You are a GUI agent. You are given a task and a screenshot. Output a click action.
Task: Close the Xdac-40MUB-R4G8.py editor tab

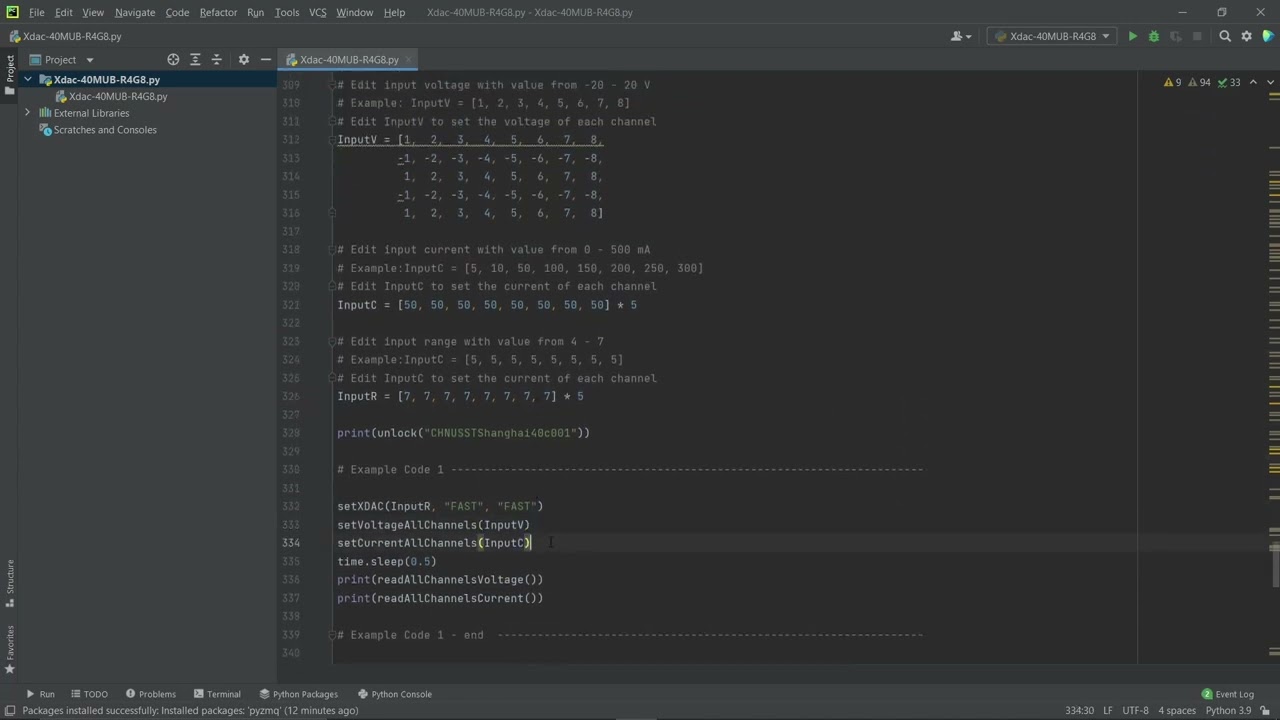coord(409,59)
